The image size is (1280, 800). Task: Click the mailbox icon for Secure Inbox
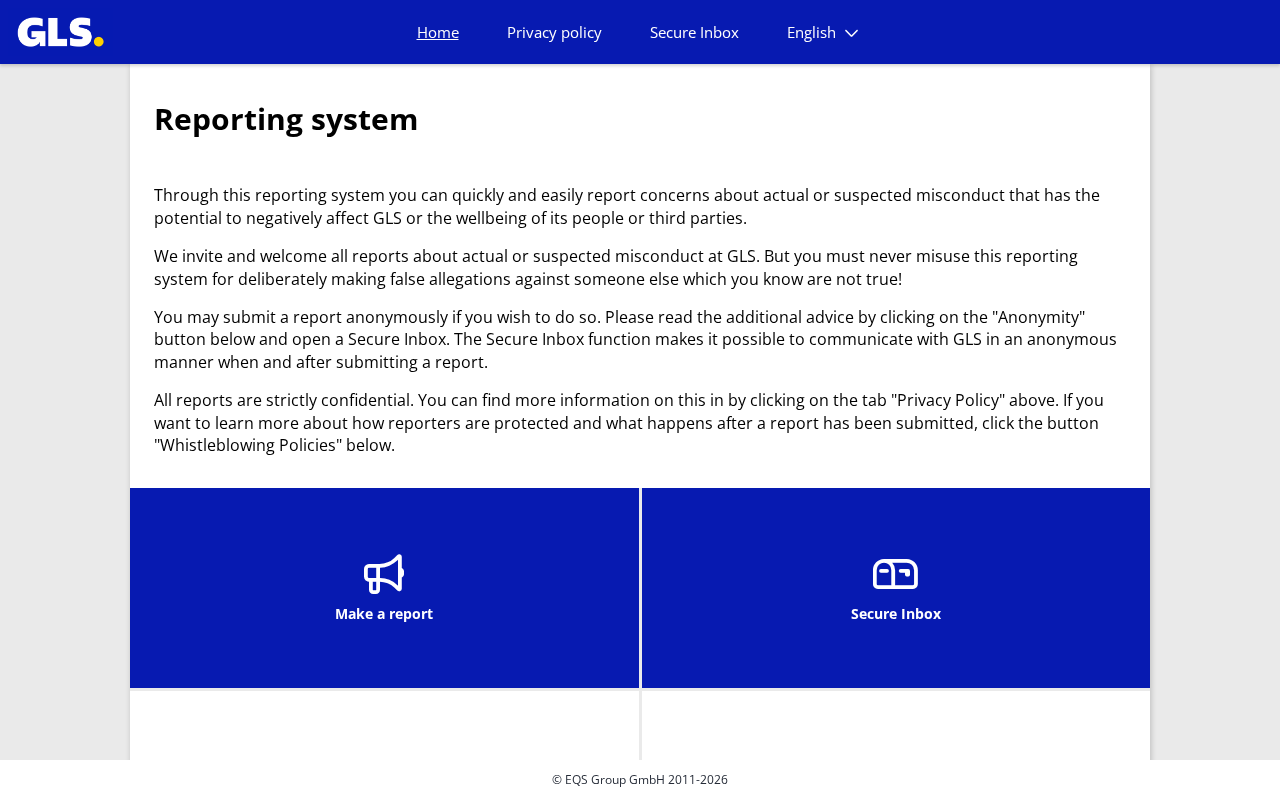coord(896,574)
